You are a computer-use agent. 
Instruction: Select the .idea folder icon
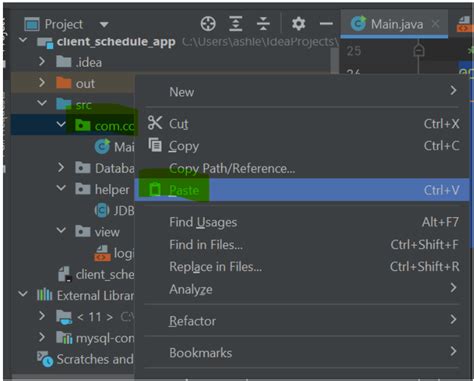[x=64, y=62]
